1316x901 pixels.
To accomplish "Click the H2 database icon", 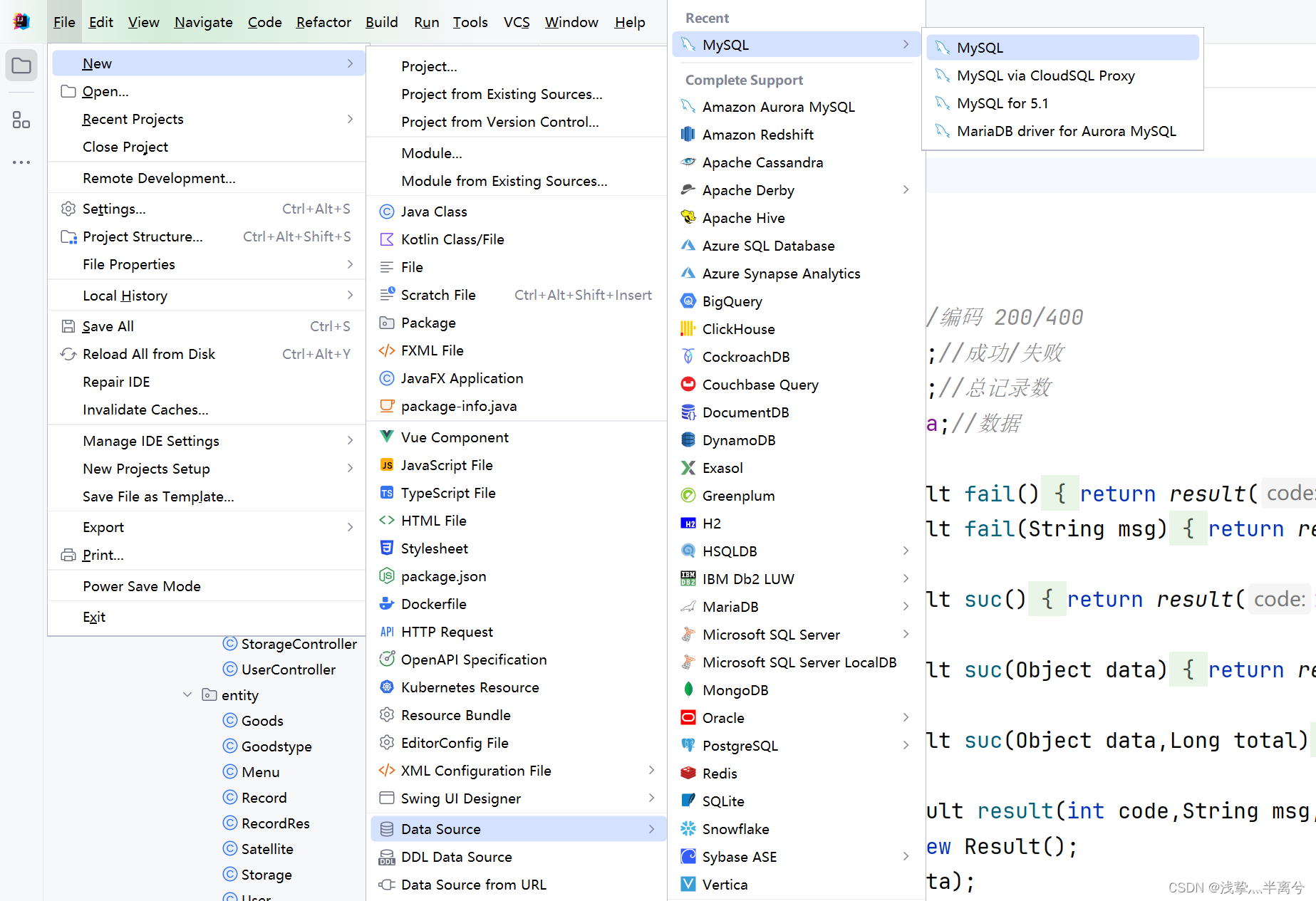I will pyautogui.click(x=688, y=524).
